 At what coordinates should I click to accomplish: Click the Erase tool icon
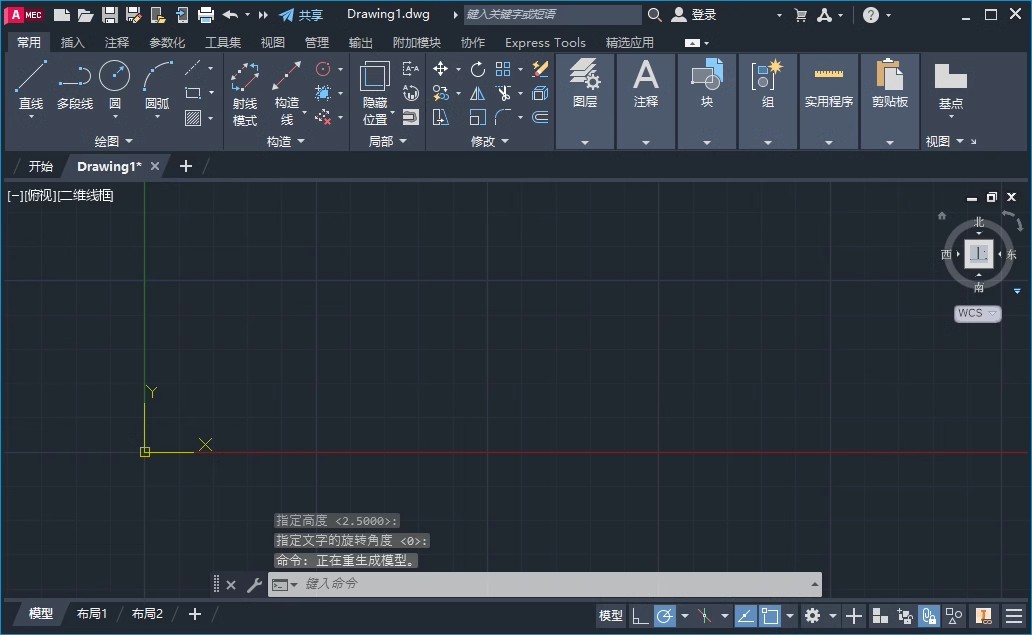pyautogui.click(x=540, y=68)
